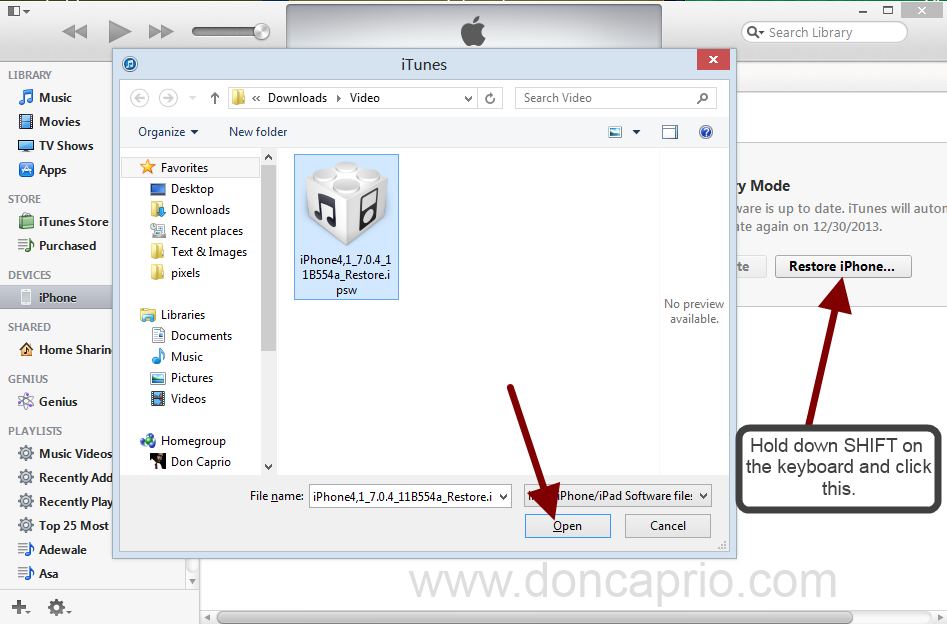Refresh the Video folder listing
Viewport: 947px width, 624px height.
coord(490,98)
